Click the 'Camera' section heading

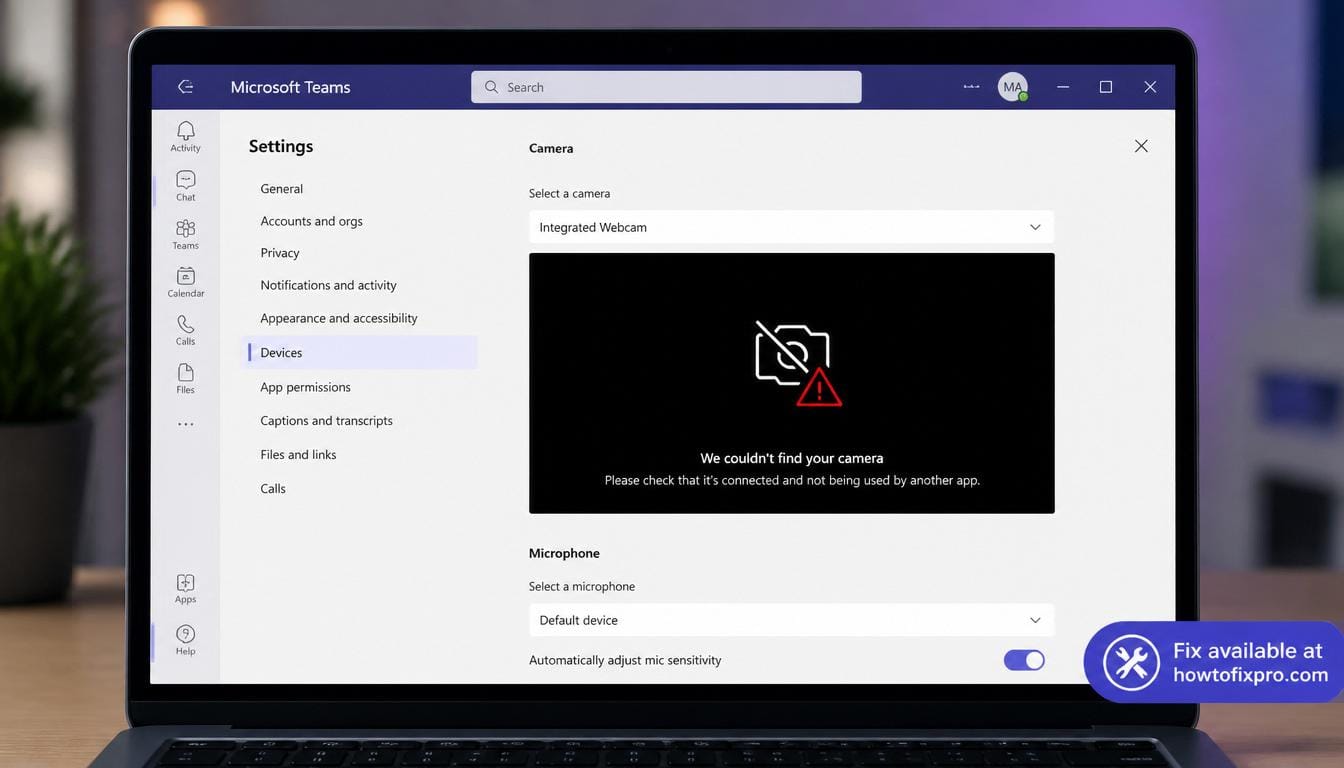[x=551, y=148]
